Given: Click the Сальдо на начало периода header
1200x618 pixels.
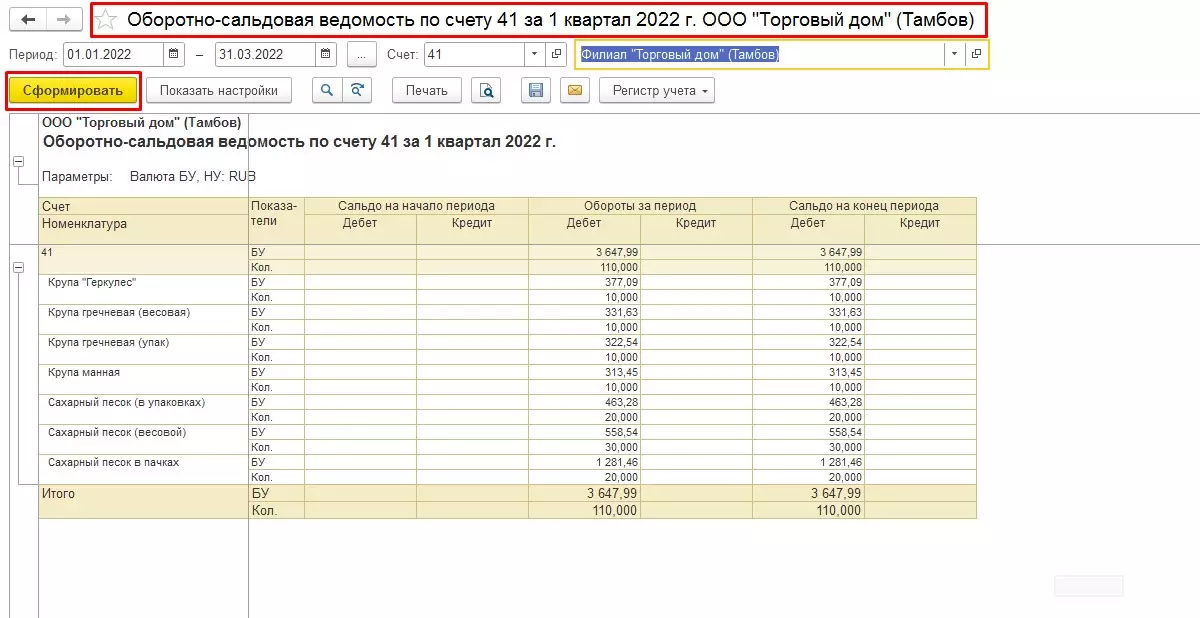Looking at the screenshot, I should coord(416,206).
